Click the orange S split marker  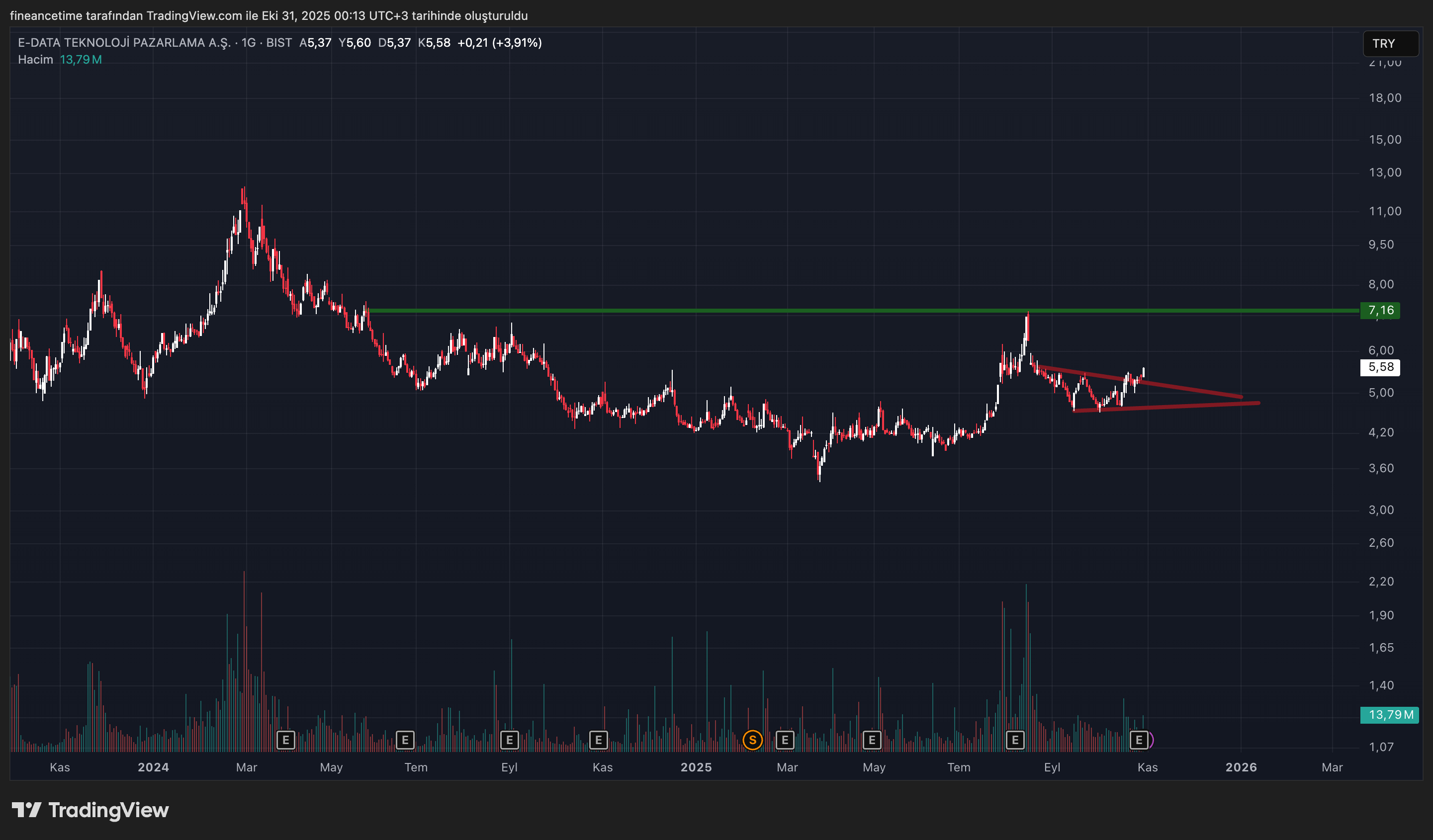[752, 740]
